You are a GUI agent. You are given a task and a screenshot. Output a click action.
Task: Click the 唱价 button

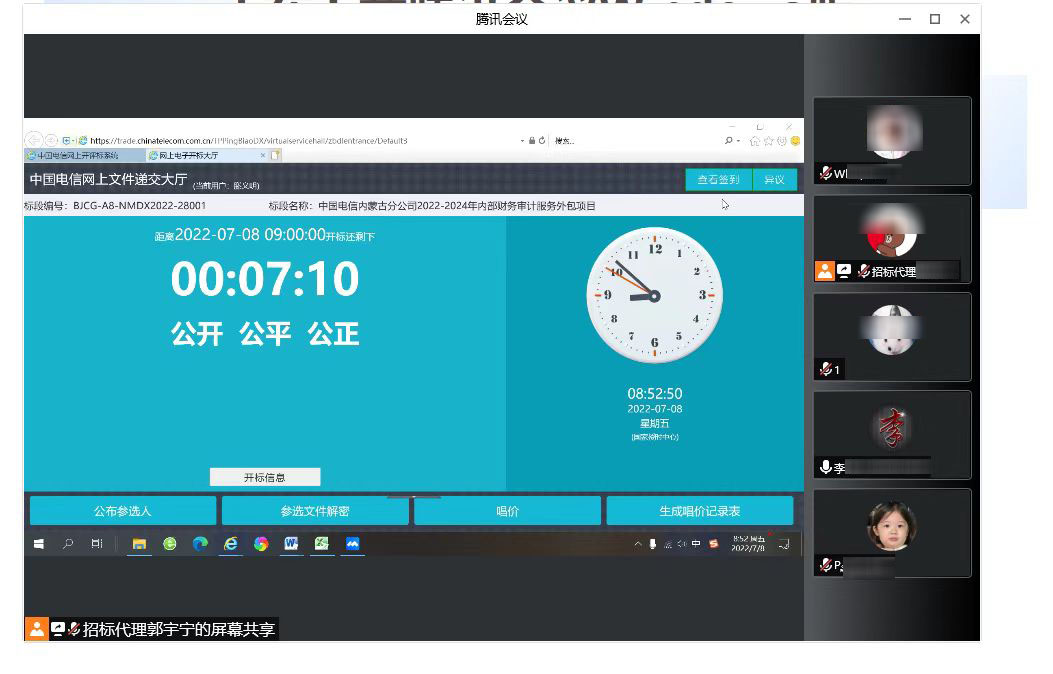(507, 511)
